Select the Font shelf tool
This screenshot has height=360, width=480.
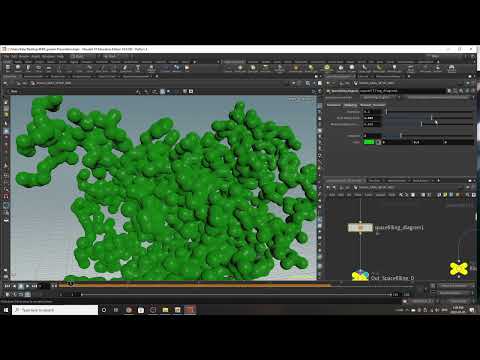point(138,68)
